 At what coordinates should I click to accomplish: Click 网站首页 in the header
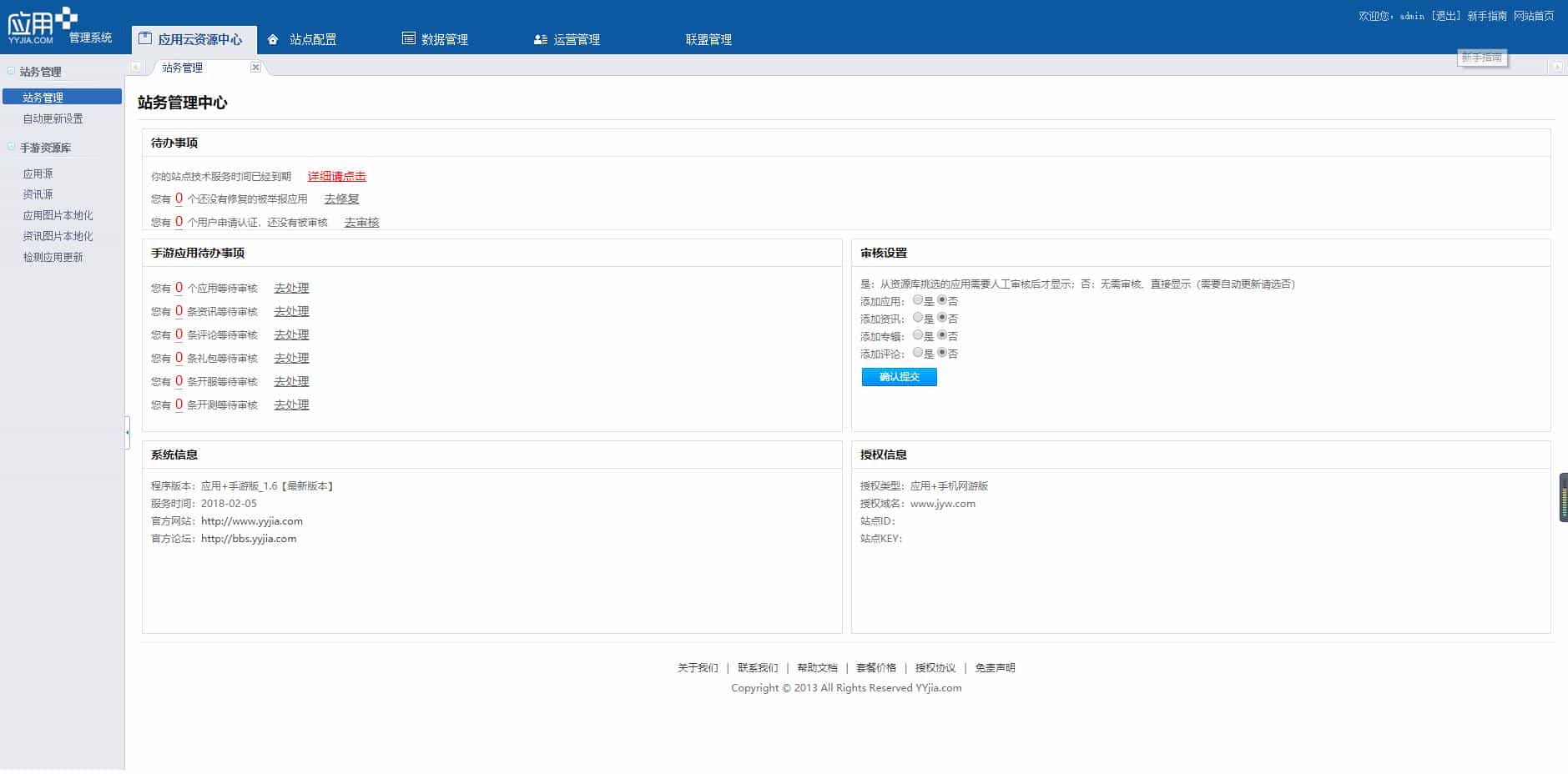(x=1534, y=16)
